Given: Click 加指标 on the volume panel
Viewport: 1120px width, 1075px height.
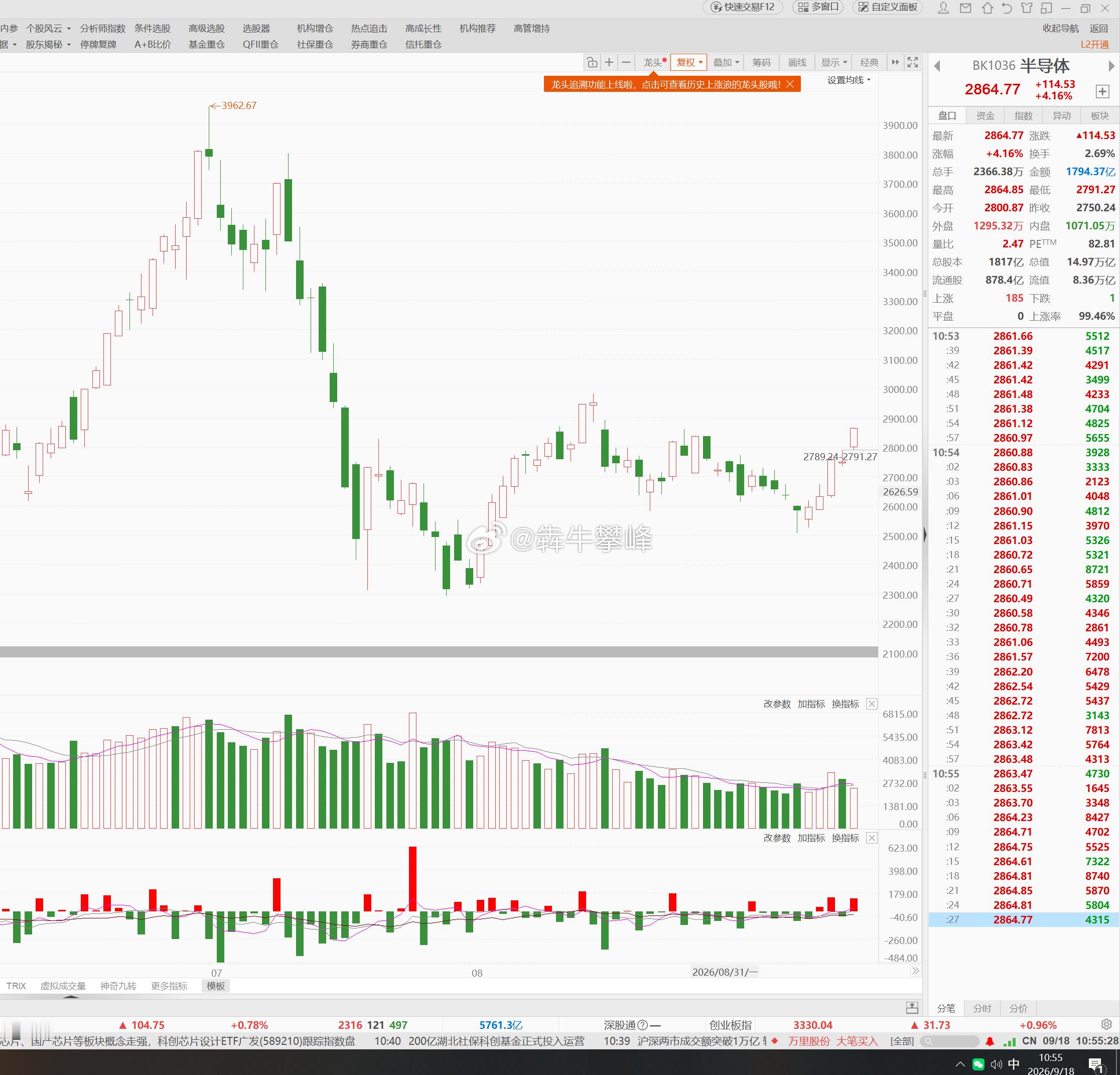Looking at the screenshot, I should (x=811, y=704).
